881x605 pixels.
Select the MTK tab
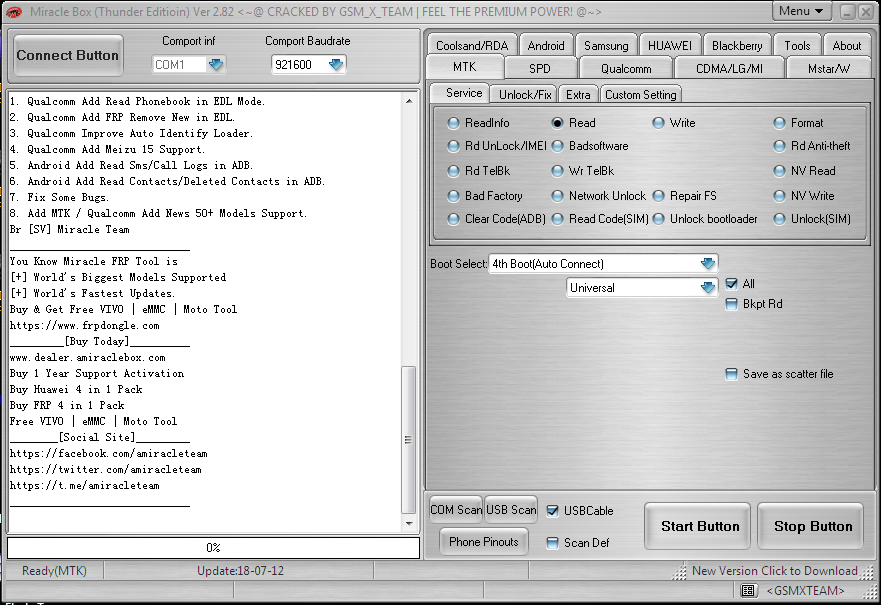465,67
